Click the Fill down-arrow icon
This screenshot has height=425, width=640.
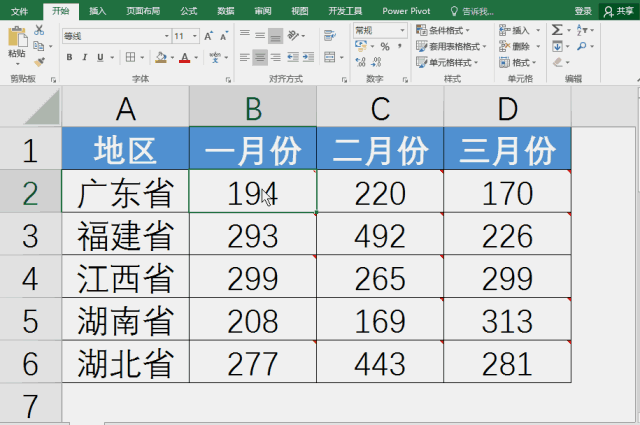click(x=557, y=46)
